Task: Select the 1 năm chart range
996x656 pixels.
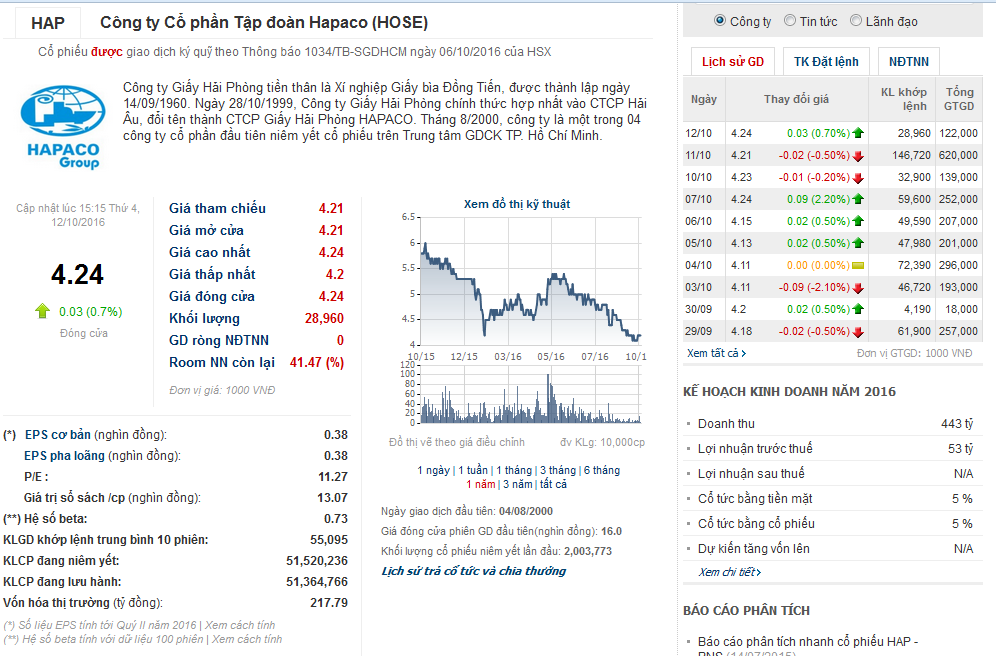Action: pyautogui.click(x=480, y=484)
